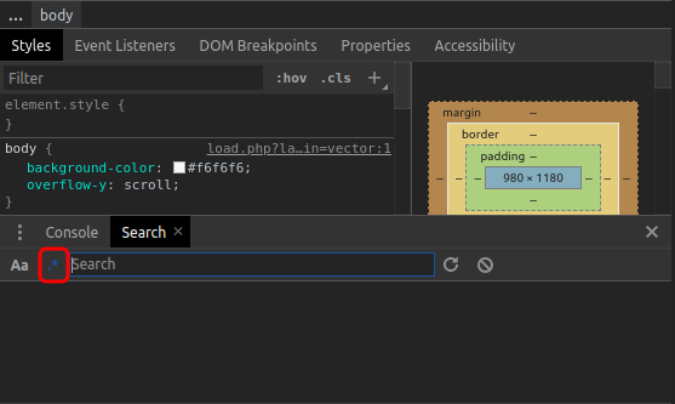The width and height of the screenshot is (675, 404).
Task: Click padding label in box model
Action: click(x=502, y=156)
